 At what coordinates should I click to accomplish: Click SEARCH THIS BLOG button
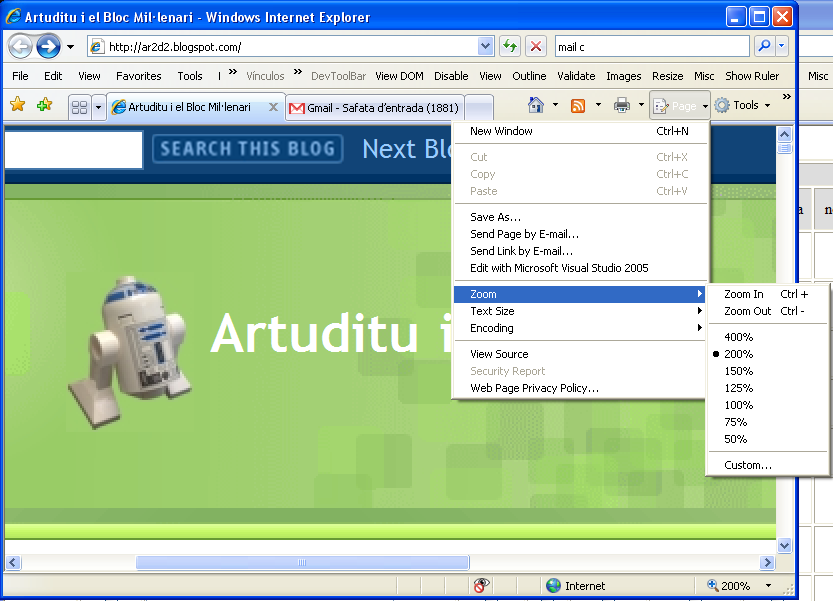248,149
